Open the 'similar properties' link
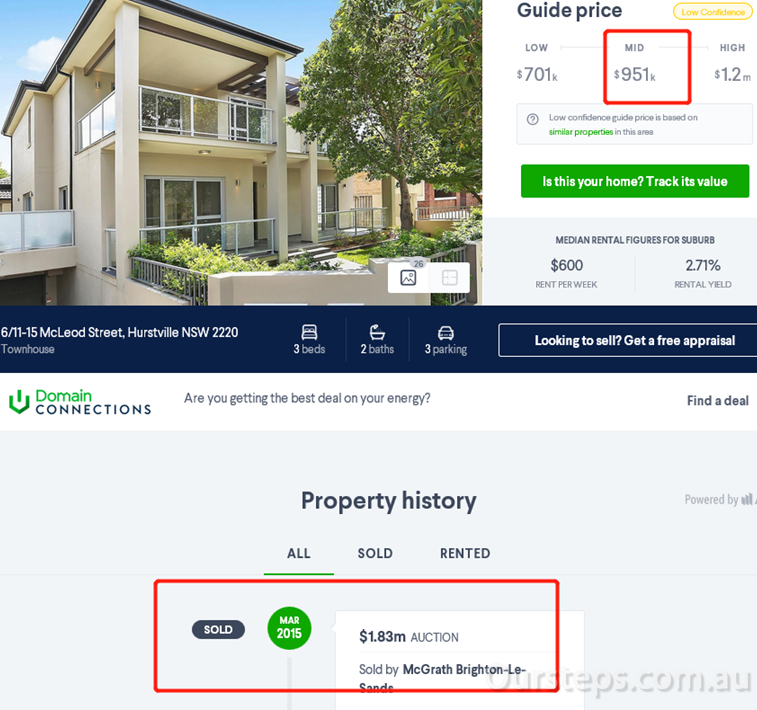Image resolution: width=757 pixels, height=710 pixels. coord(581,132)
